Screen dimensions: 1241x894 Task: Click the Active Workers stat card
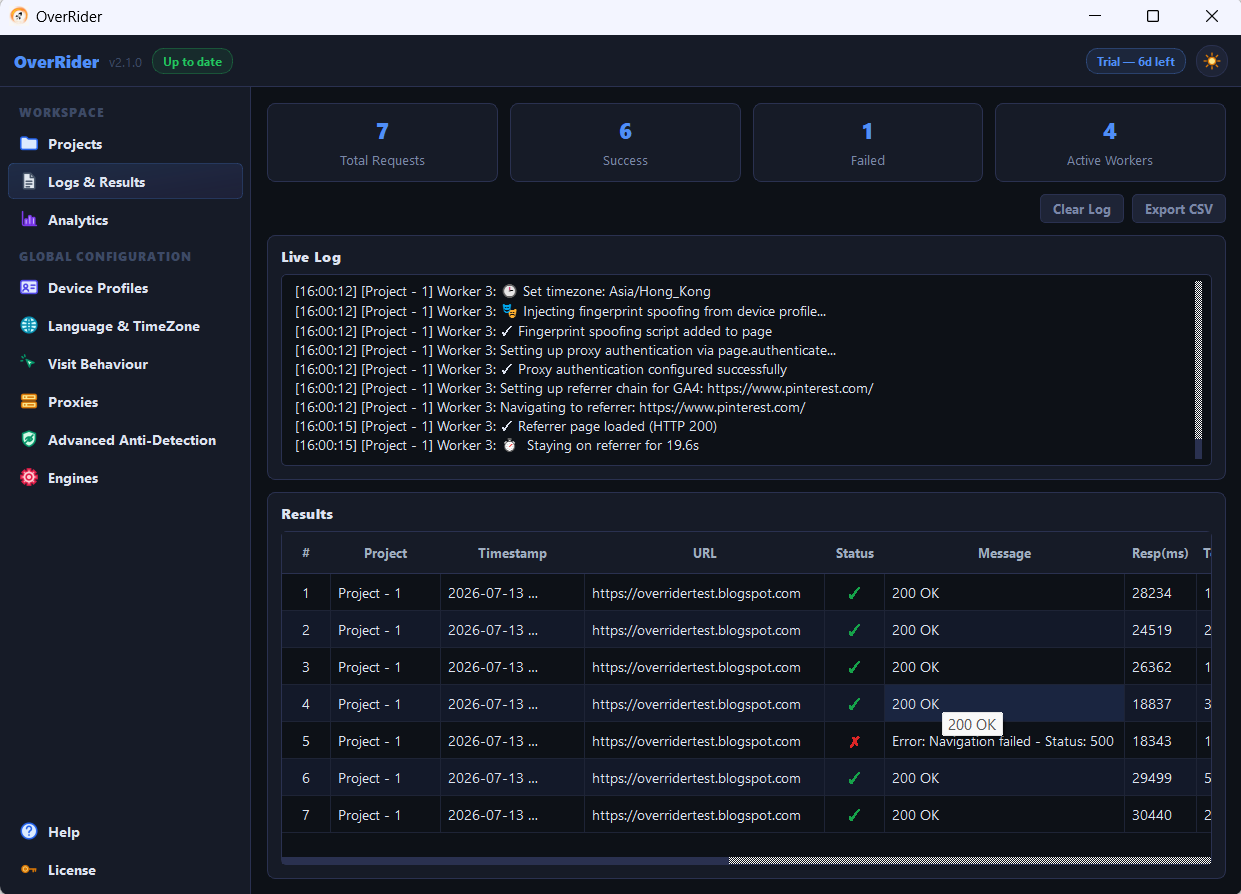click(x=1110, y=143)
